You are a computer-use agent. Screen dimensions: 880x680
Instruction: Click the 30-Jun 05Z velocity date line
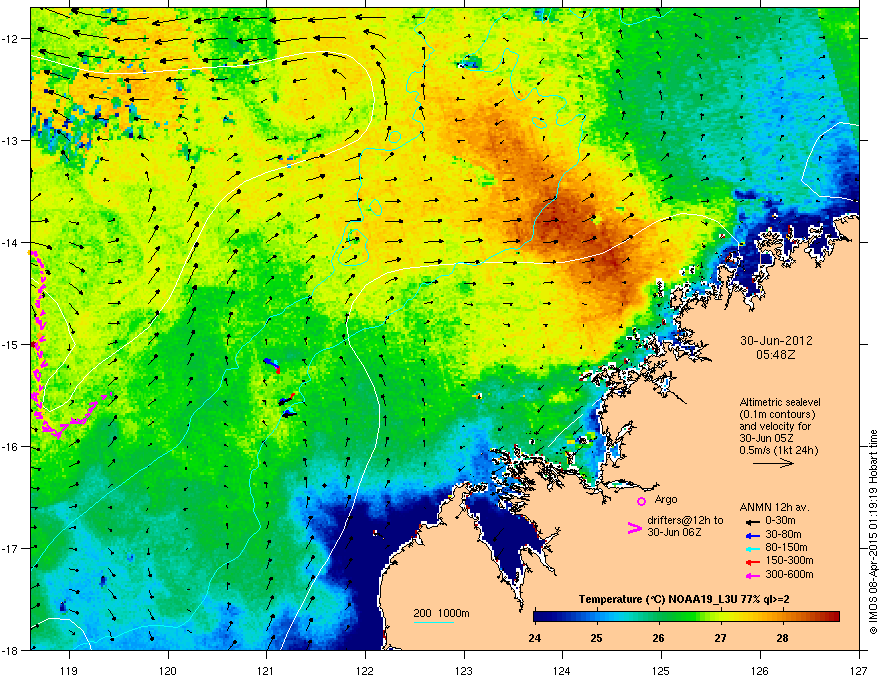click(x=766, y=438)
